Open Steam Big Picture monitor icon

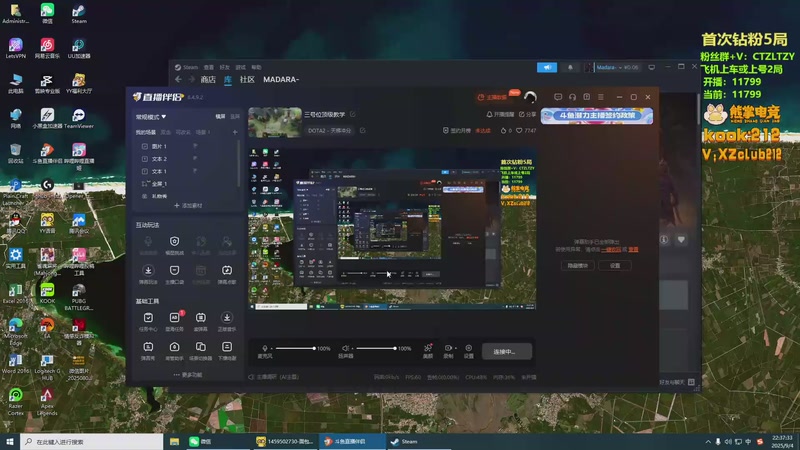pyautogui.click(x=652, y=67)
